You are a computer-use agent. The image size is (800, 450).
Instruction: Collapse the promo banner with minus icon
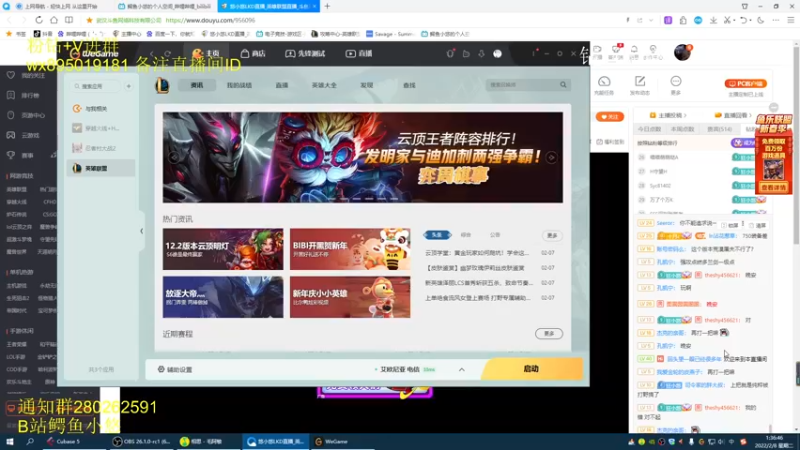[x=774, y=107]
